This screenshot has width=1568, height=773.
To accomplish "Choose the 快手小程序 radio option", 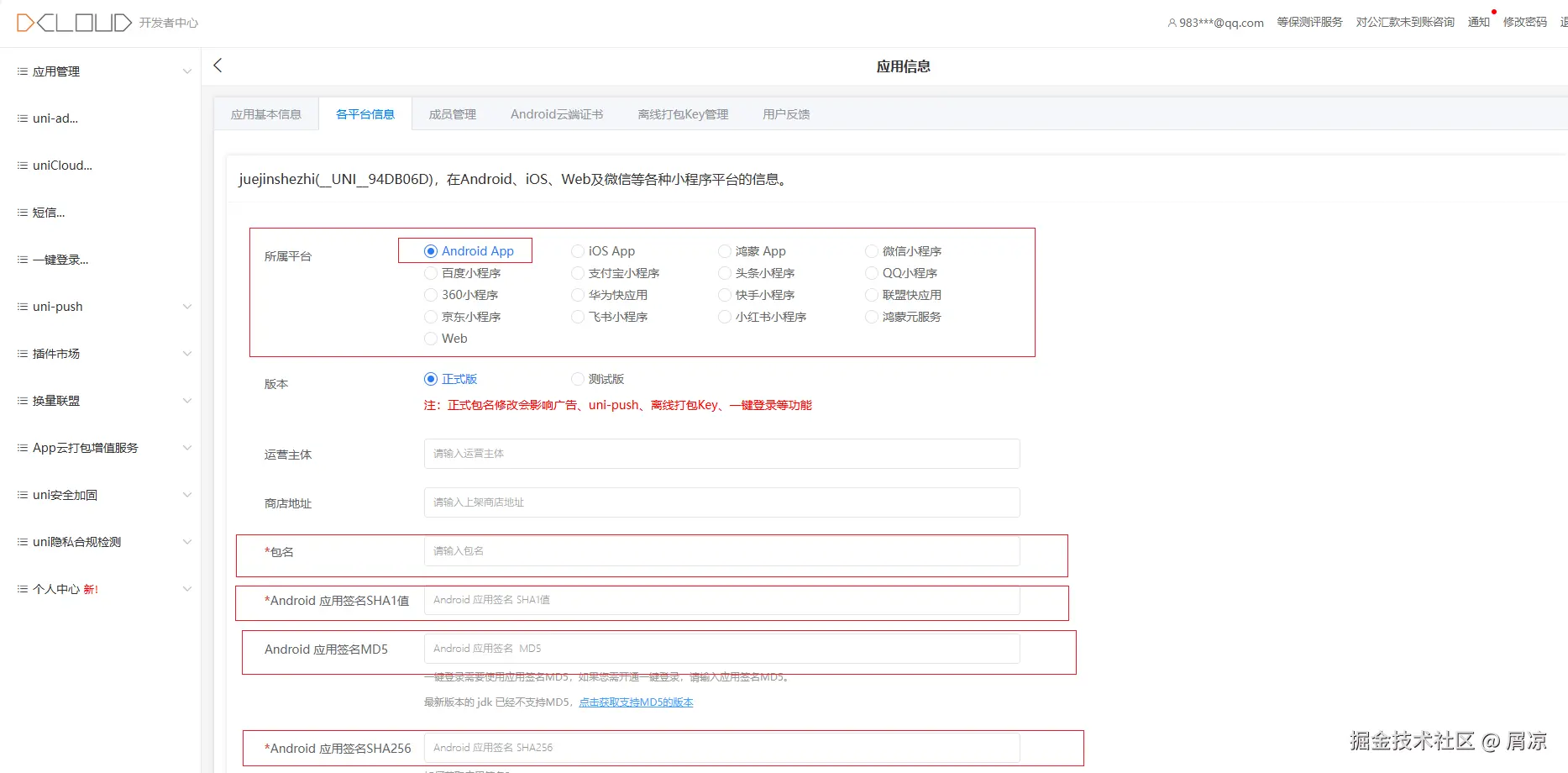I will click(725, 295).
